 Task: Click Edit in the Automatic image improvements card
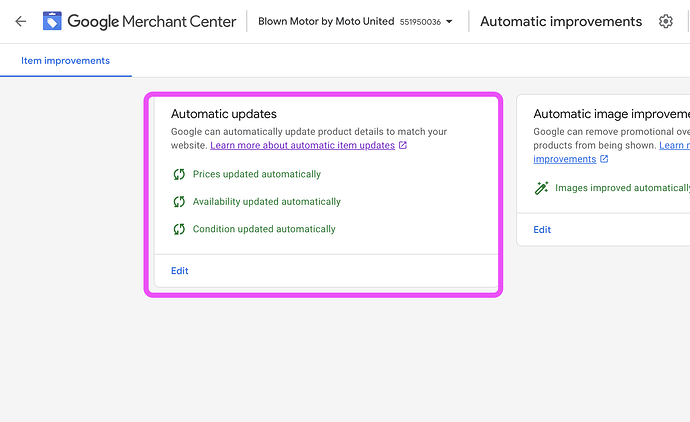[542, 230]
